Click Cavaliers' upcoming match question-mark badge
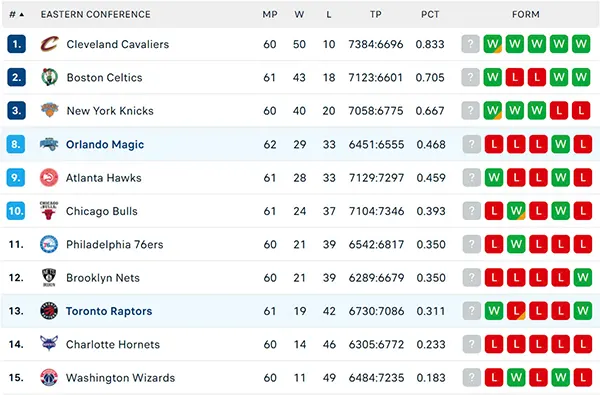The image size is (600, 395). [471, 44]
